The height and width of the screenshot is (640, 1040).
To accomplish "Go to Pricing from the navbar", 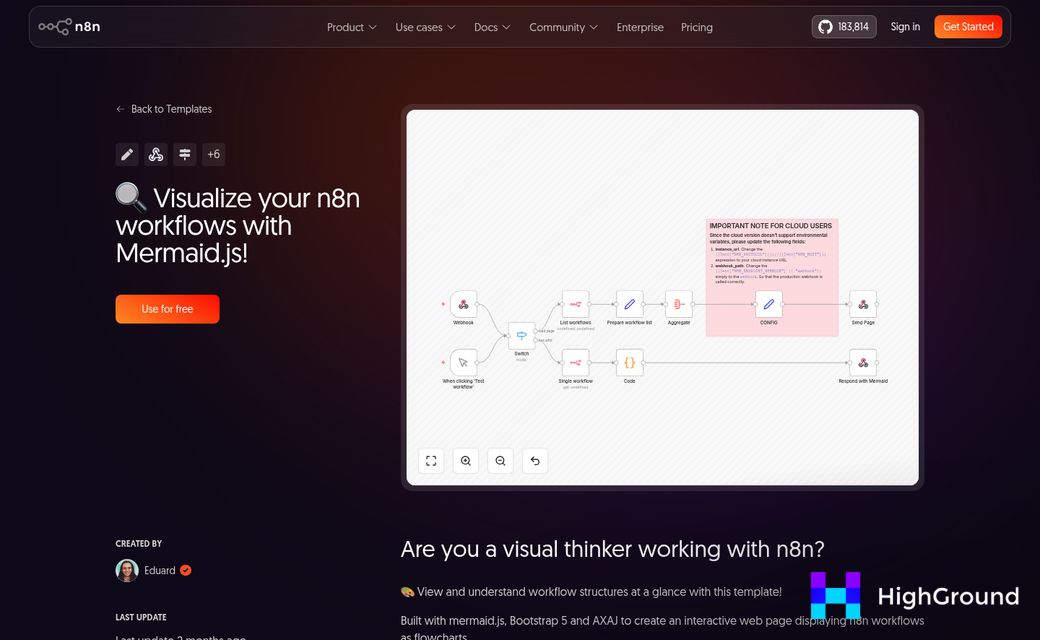I will (x=696, y=27).
